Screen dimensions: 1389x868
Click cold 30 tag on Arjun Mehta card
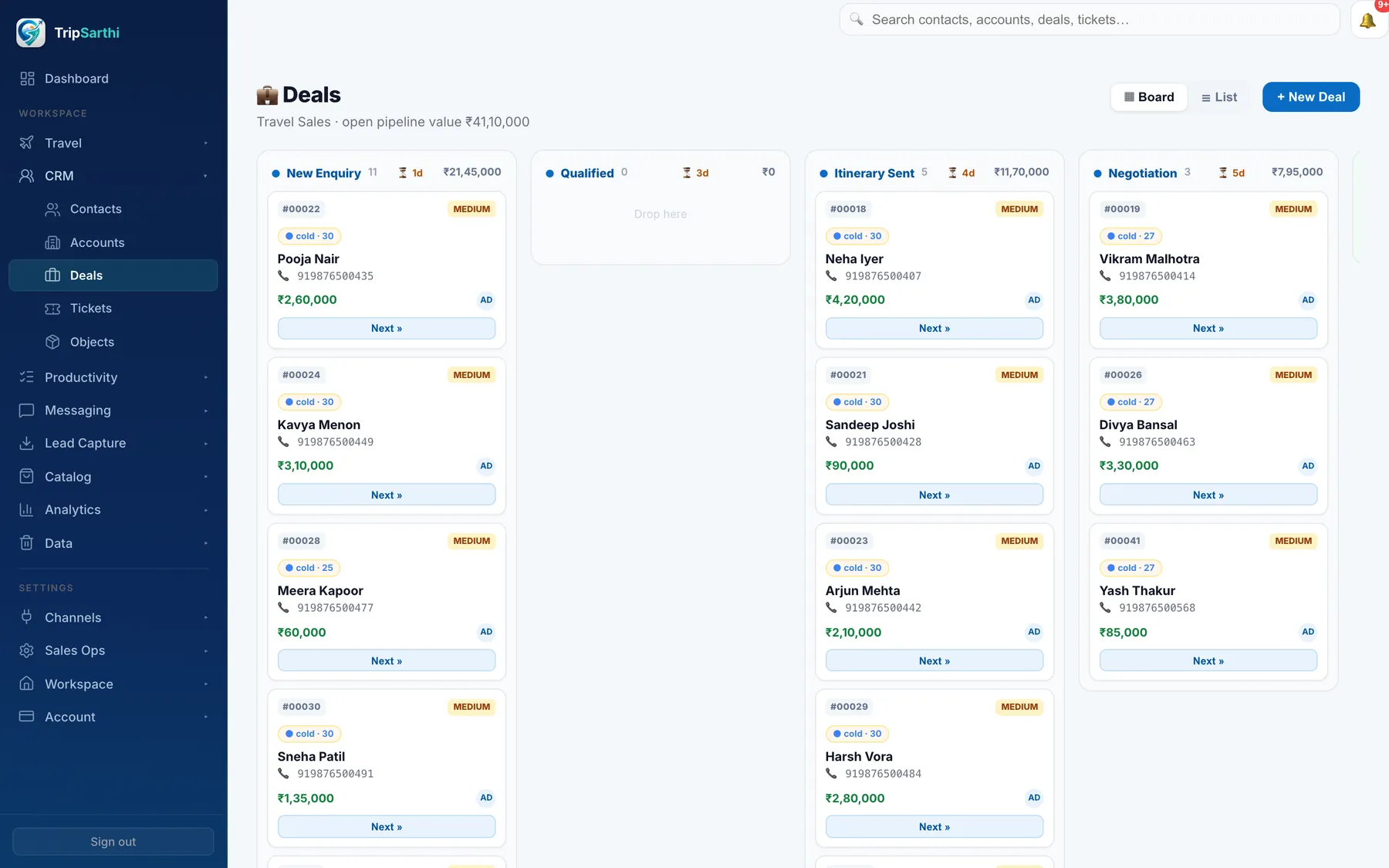[857, 568]
